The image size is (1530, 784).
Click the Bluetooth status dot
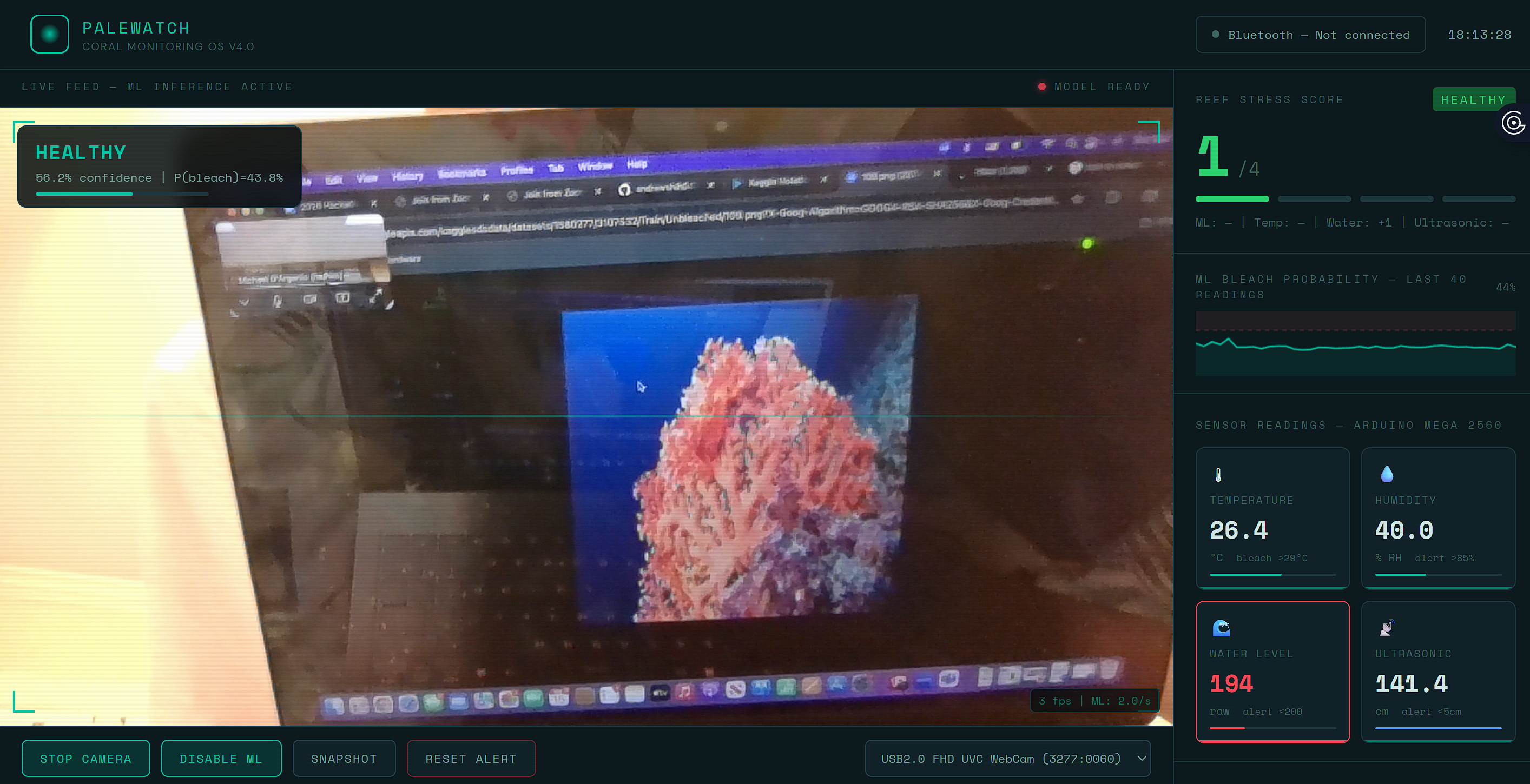click(x=1215, y=35)
